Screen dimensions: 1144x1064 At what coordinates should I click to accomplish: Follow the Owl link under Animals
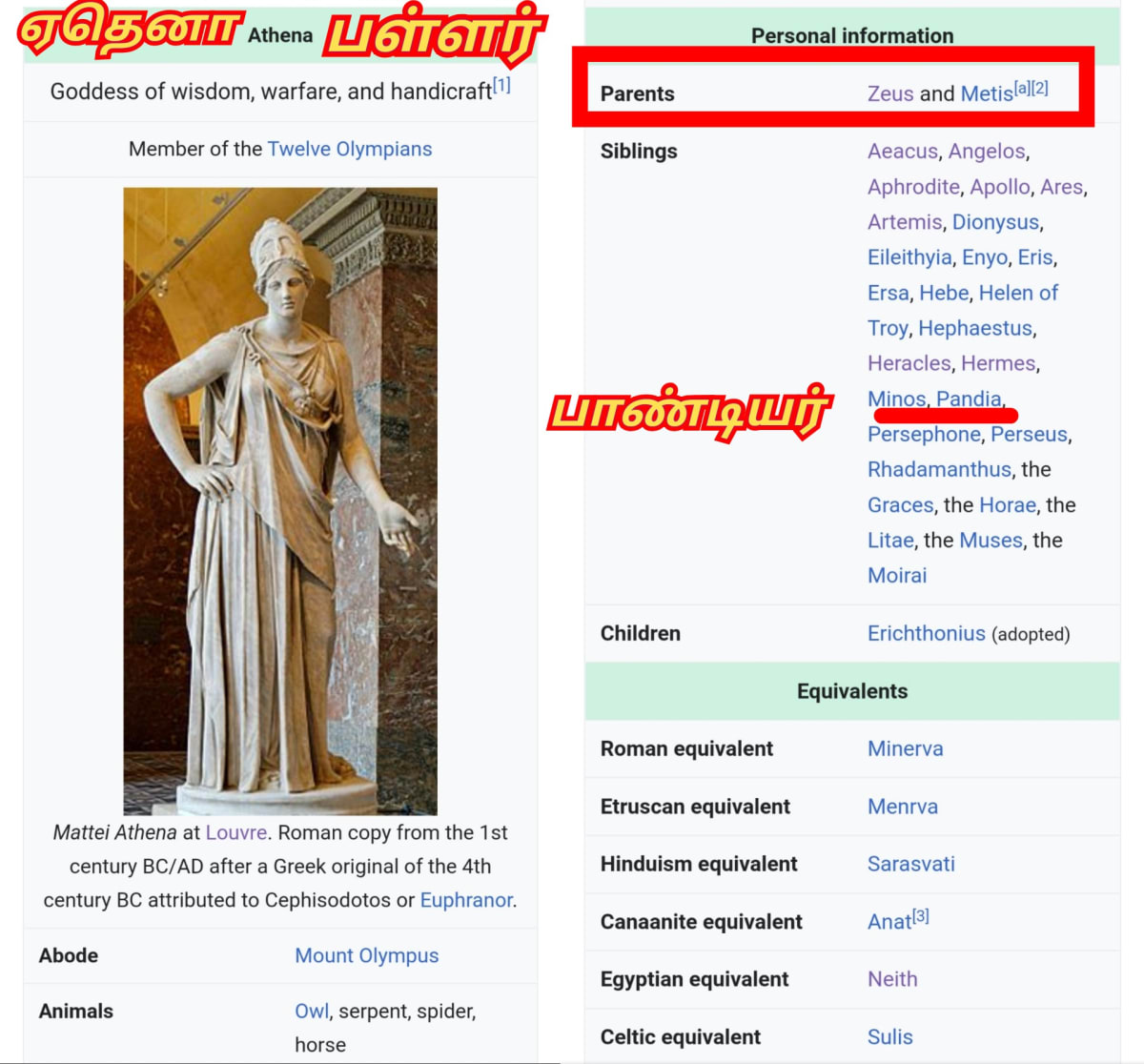[x=312, y=1011]
